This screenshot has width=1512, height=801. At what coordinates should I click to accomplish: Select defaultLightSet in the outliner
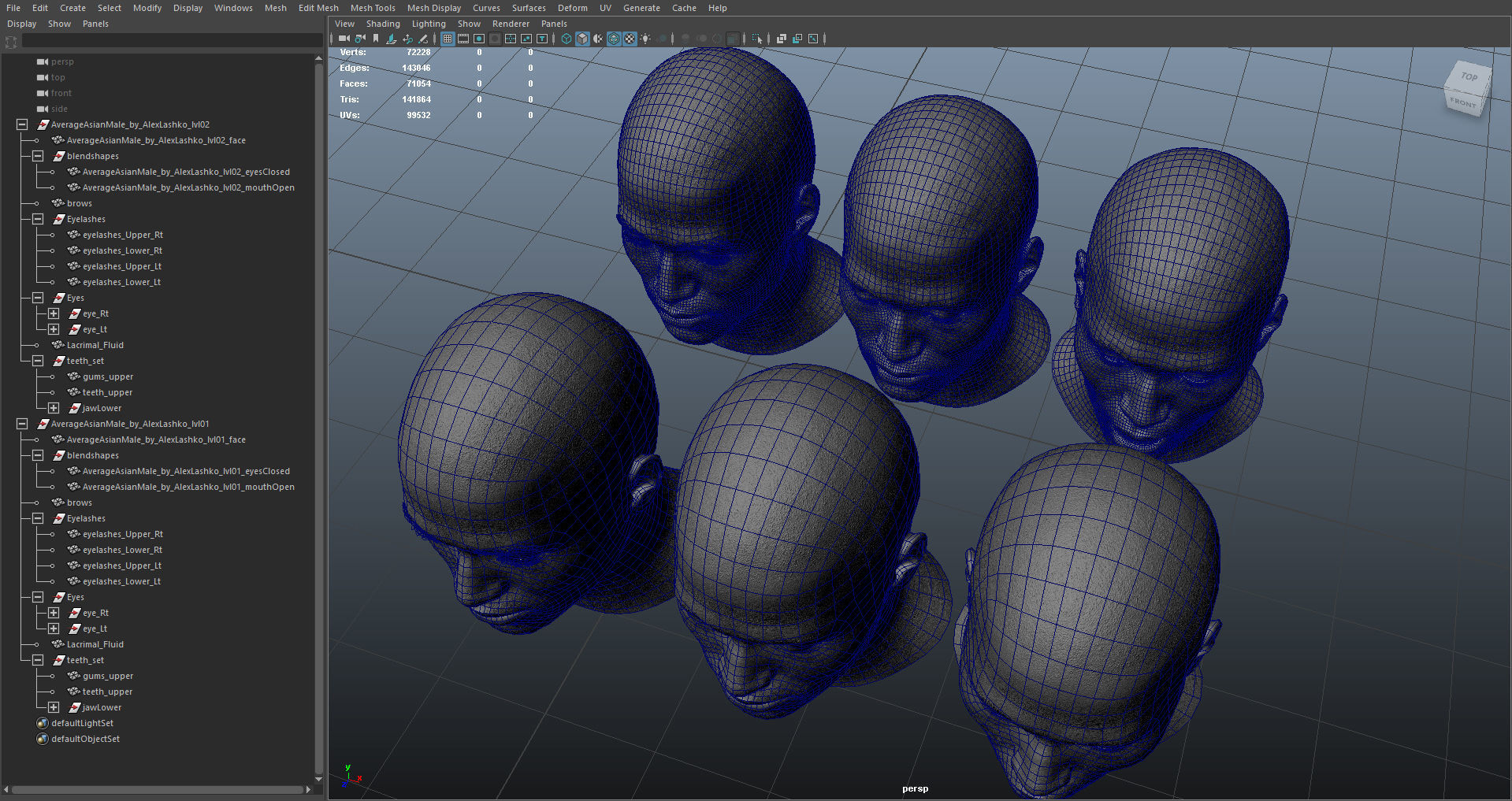click(82, 723)
